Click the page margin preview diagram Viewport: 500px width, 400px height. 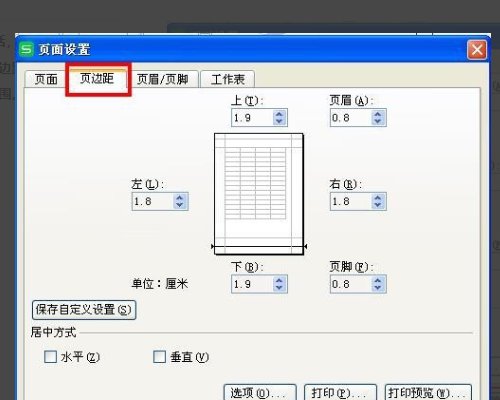[x=259, y=194]
